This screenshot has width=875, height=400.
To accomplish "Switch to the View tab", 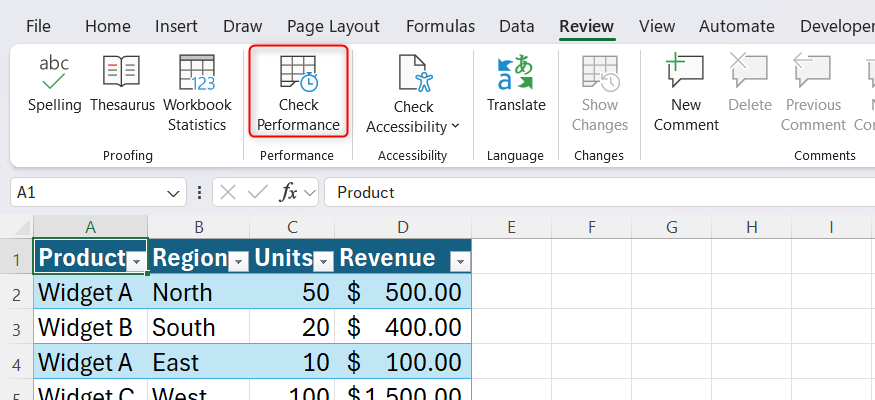I will (x=657, y=26).
